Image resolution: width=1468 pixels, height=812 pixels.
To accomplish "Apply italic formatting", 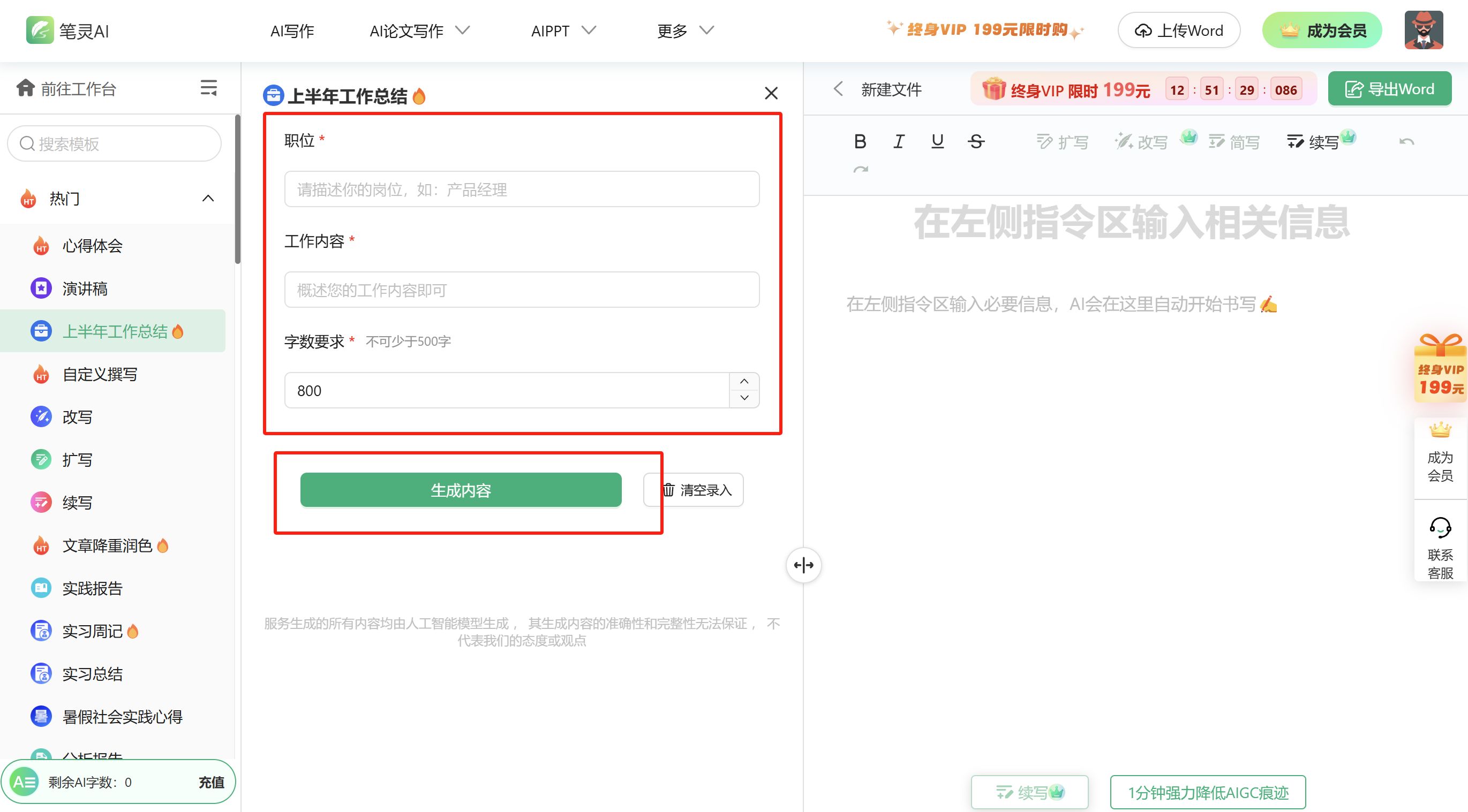I will pyautogui.click(x=899, y=141).
